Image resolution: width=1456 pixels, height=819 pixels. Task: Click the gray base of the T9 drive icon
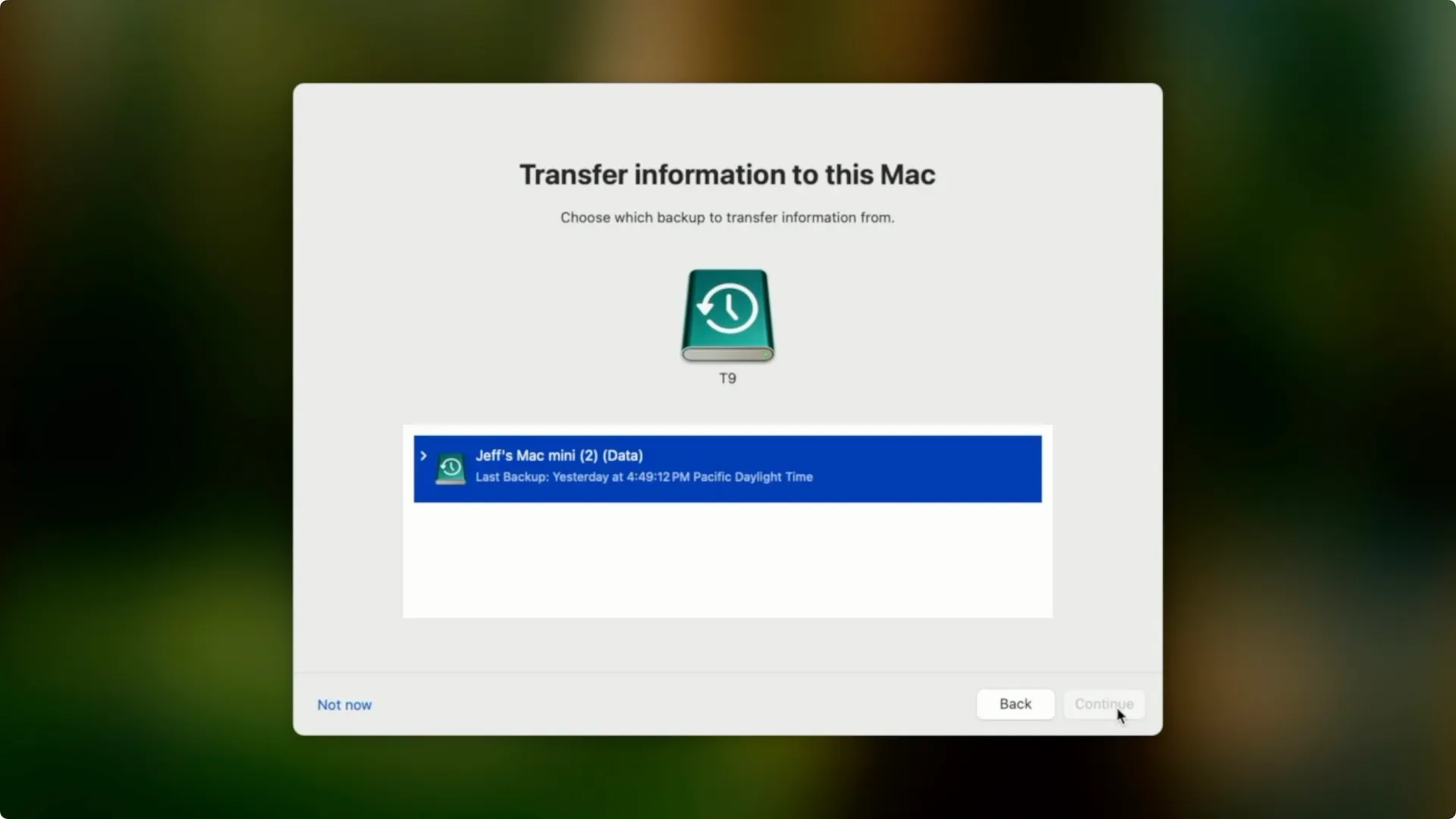tap(727, 354)
